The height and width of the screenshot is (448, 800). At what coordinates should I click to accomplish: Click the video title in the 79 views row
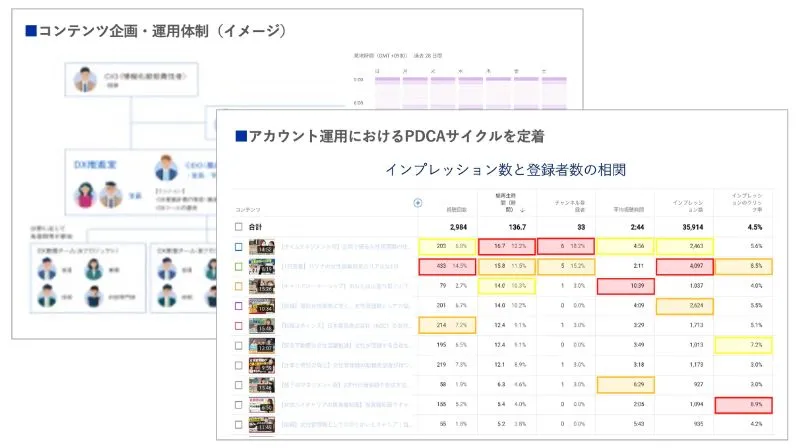[x=345, y=286]
